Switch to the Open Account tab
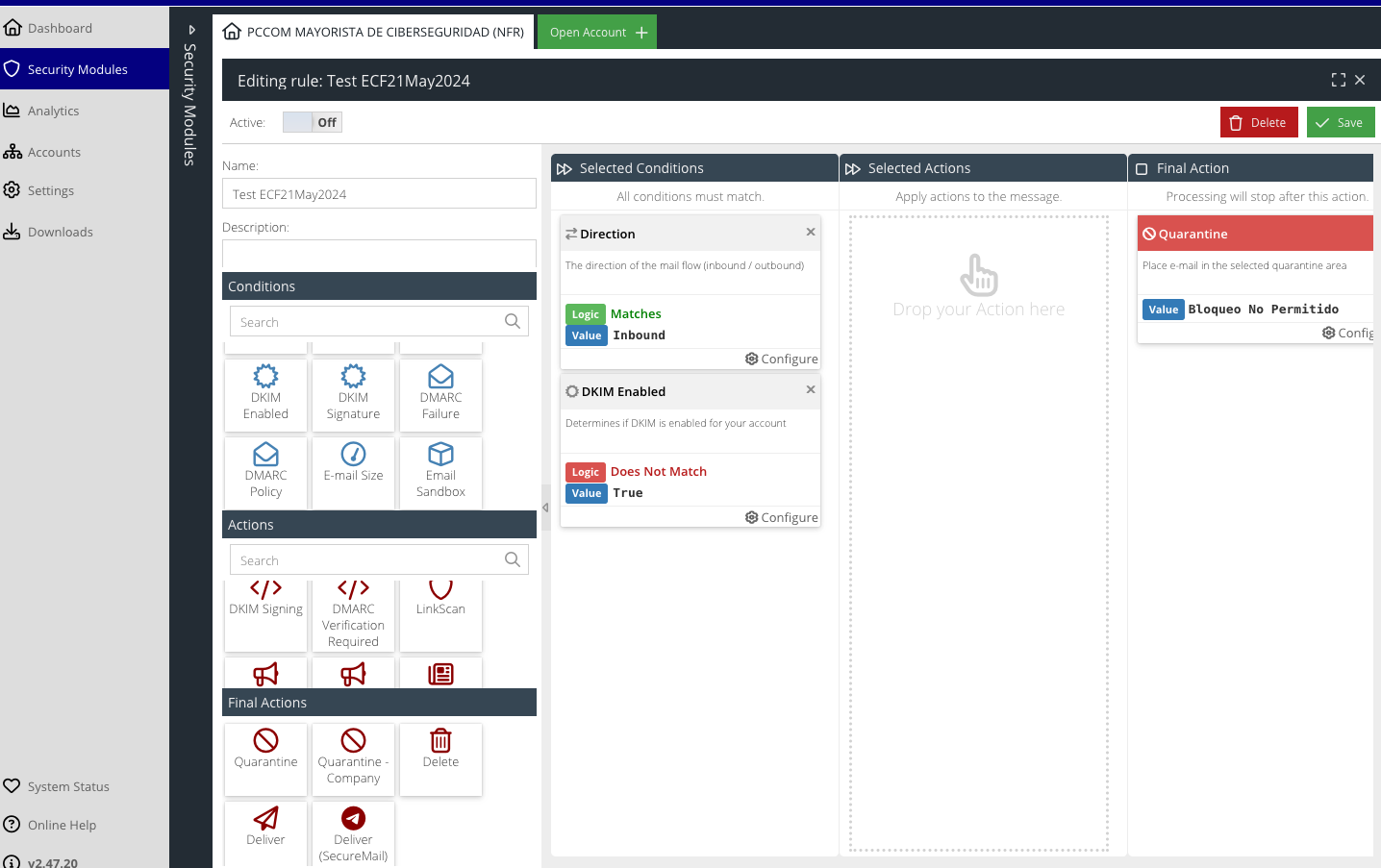Screen dimensions: 1381x868 (x=597, y=32)
